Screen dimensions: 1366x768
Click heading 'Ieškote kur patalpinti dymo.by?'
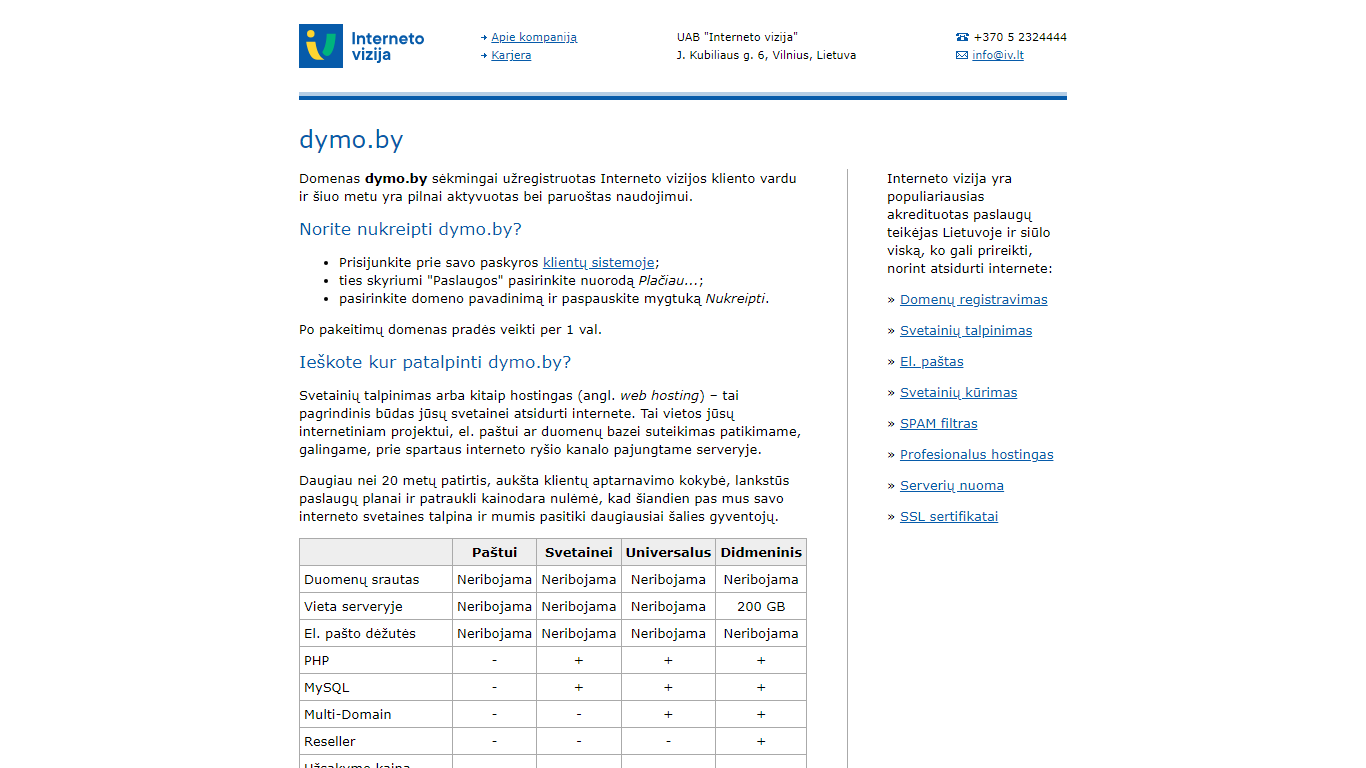(435, 362)
